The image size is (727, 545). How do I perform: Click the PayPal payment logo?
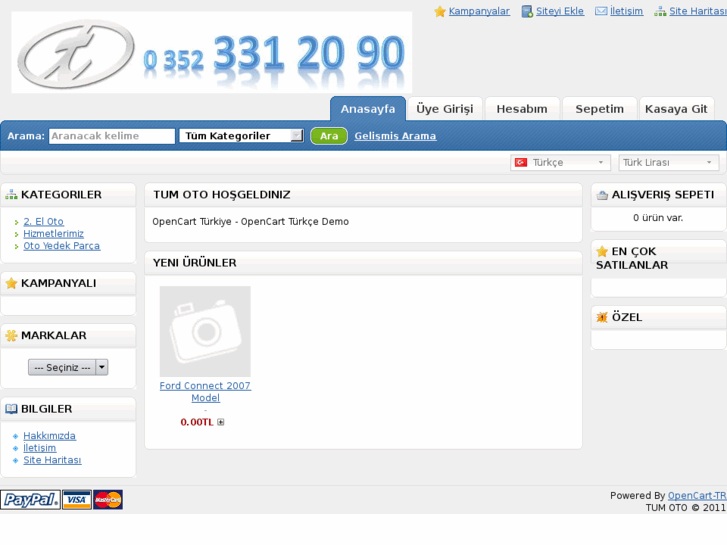(31, 500)
